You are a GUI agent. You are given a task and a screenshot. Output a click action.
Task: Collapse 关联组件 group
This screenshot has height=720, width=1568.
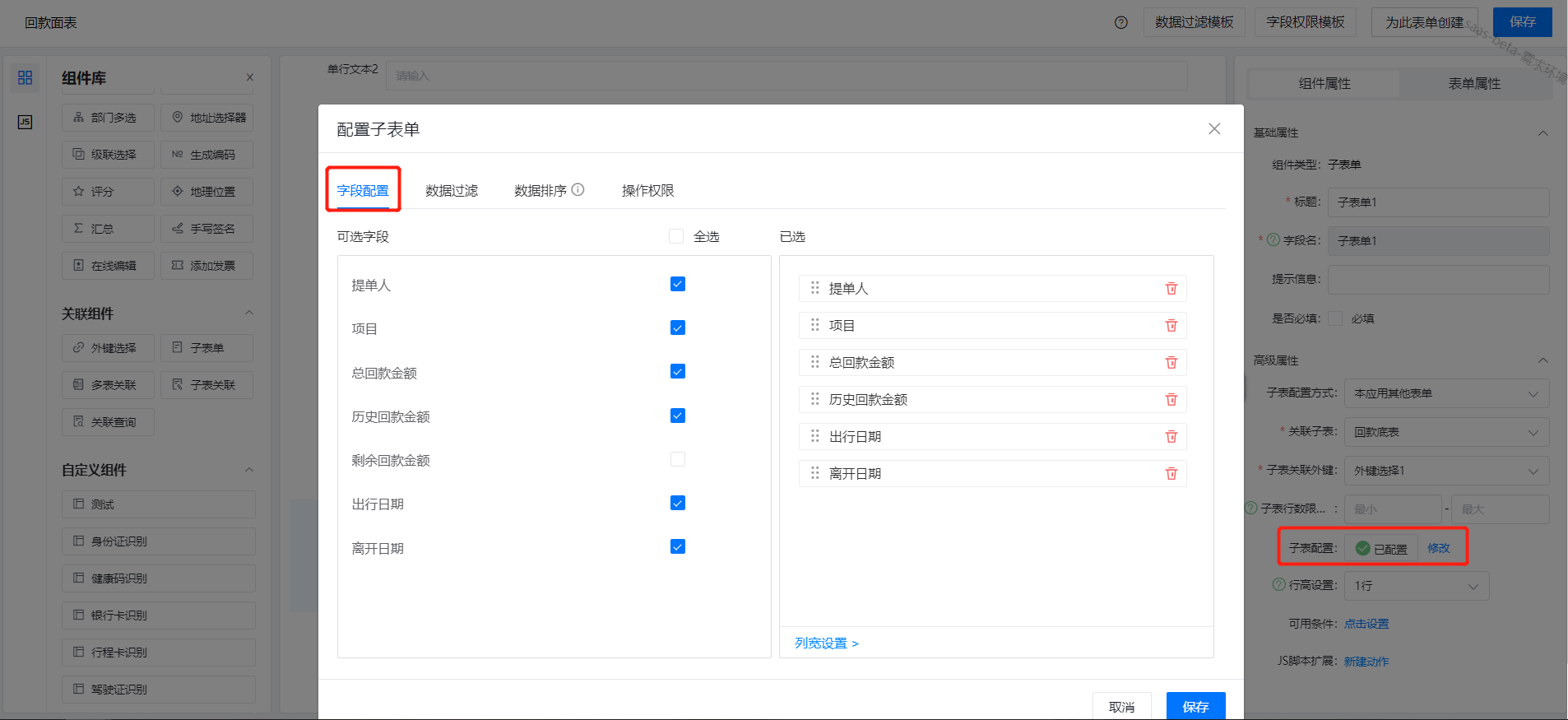point(249,313)
